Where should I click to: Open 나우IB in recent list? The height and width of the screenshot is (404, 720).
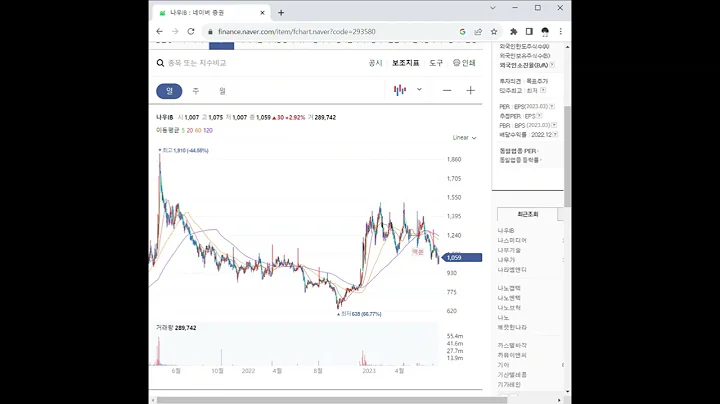point(506,230)
